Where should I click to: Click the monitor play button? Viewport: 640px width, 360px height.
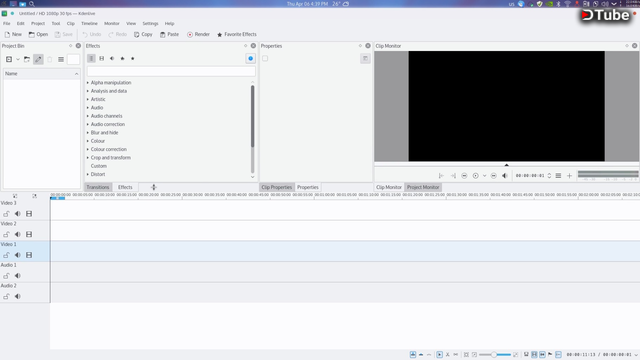(x=476, y=176)
